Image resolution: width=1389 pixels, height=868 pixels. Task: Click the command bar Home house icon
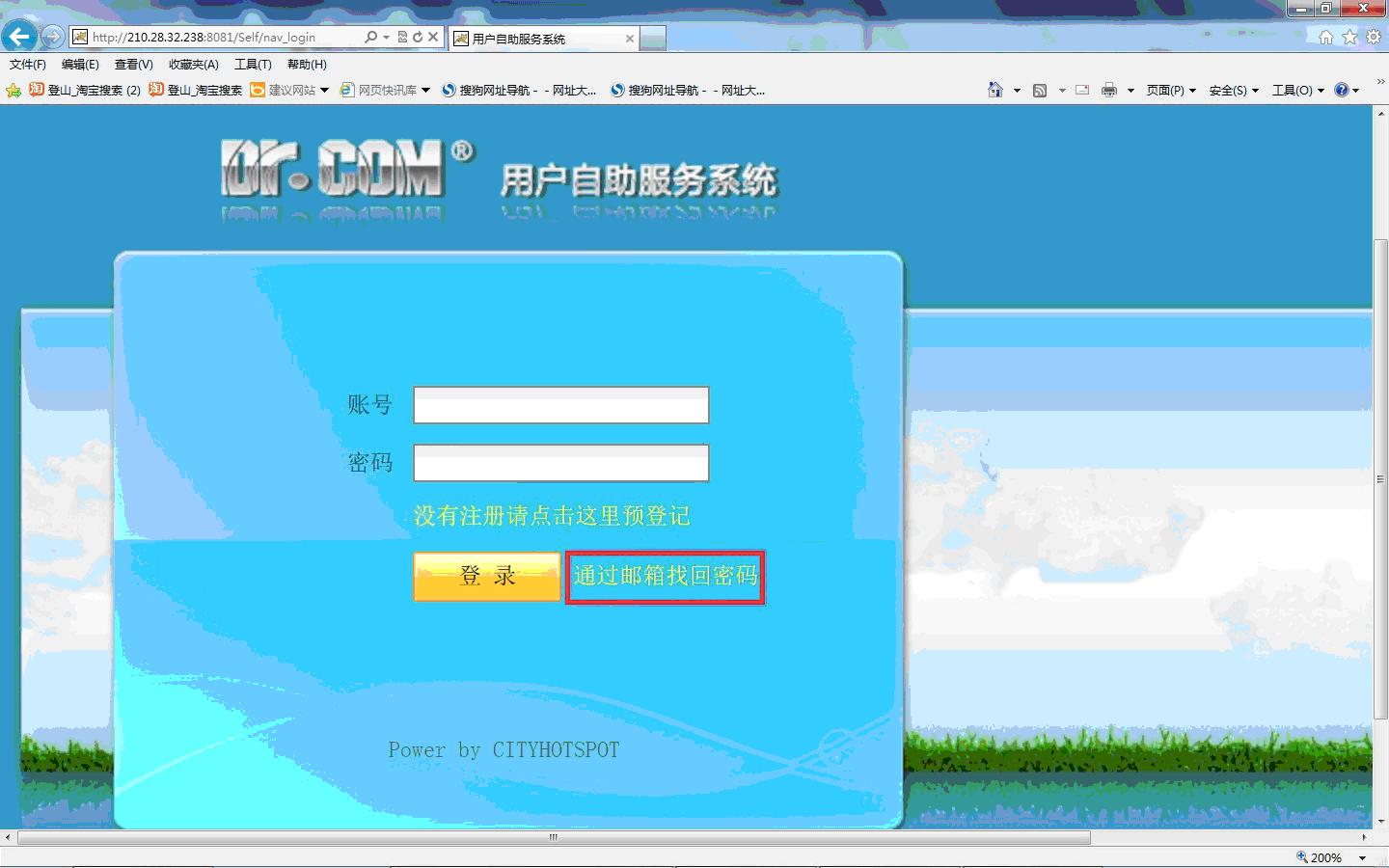995,90
